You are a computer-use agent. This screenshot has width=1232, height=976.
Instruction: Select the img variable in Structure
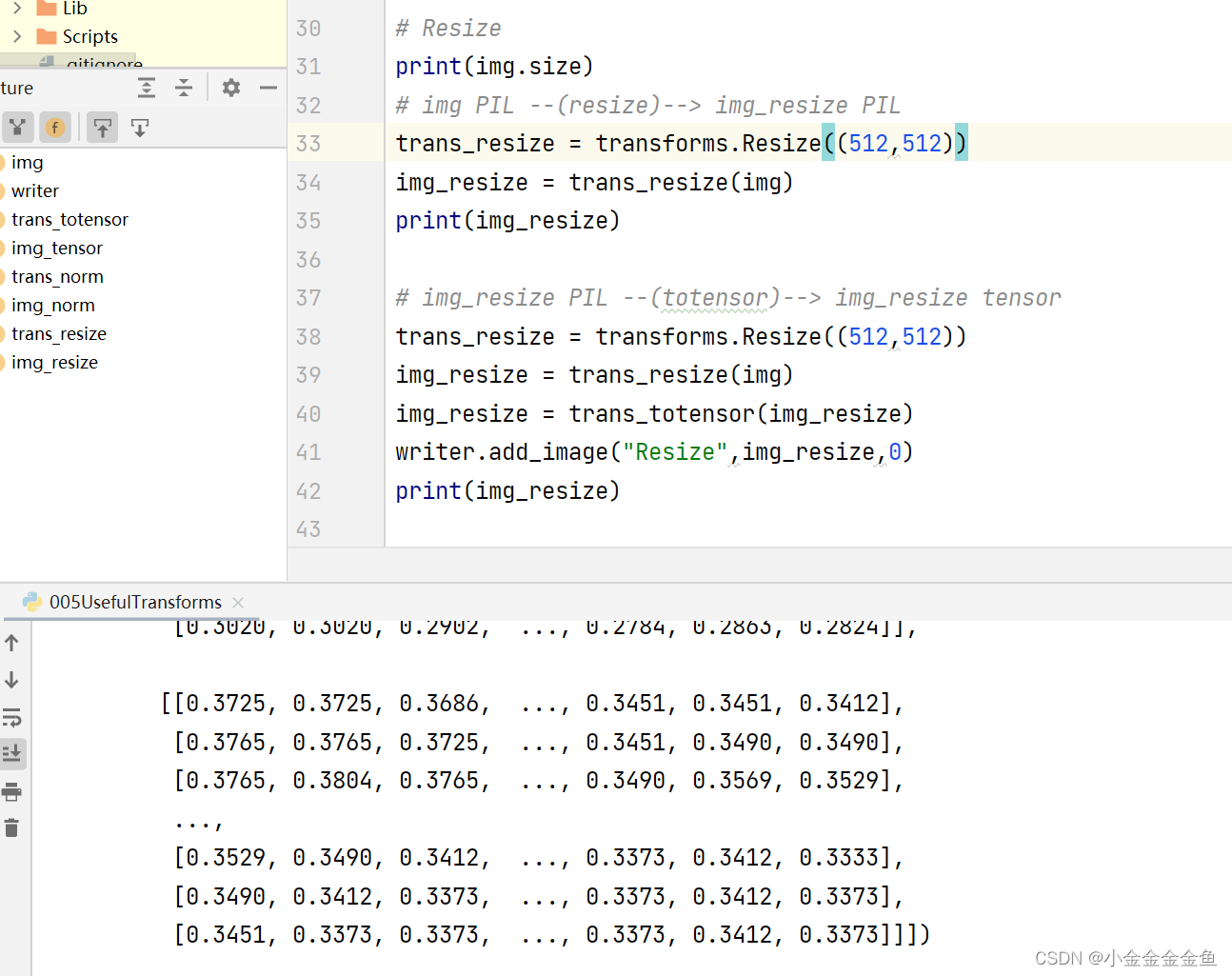(x=27, y=163)
